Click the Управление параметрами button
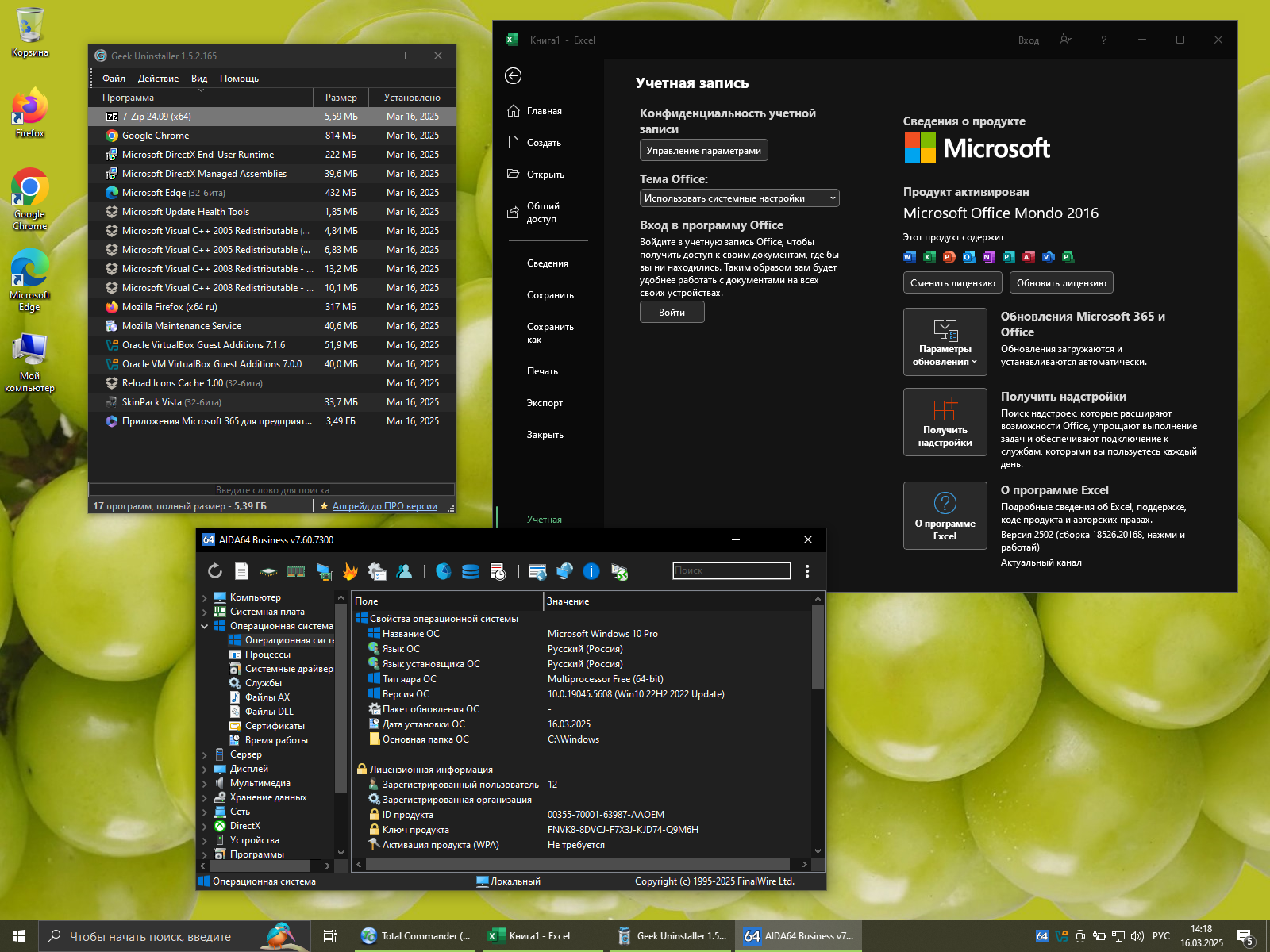This screenshot has height=952, width=1270. (x=703, y=151)
